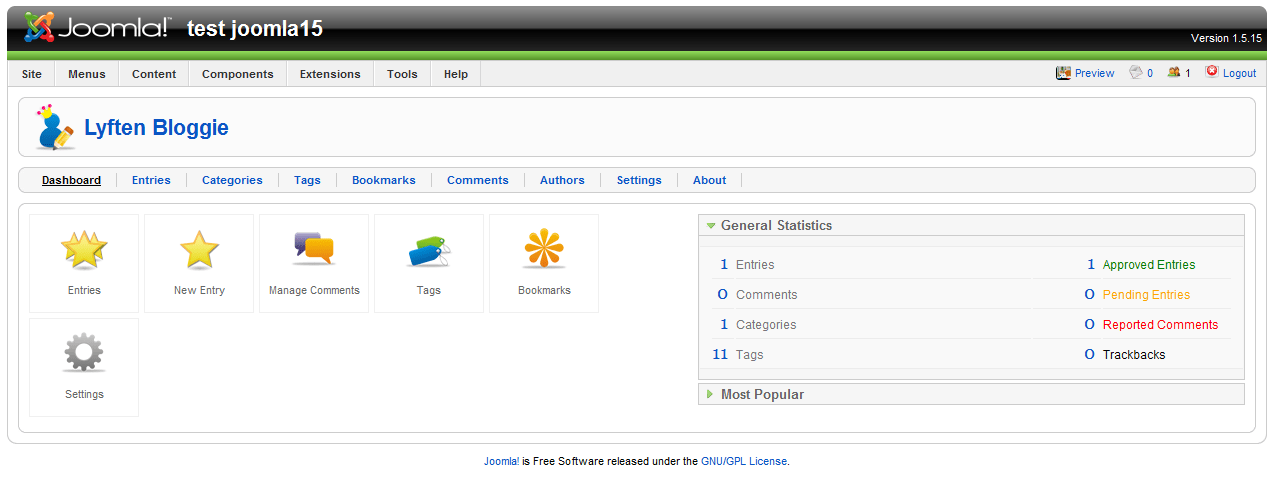Go to the Tags tab in submenu

307,180
